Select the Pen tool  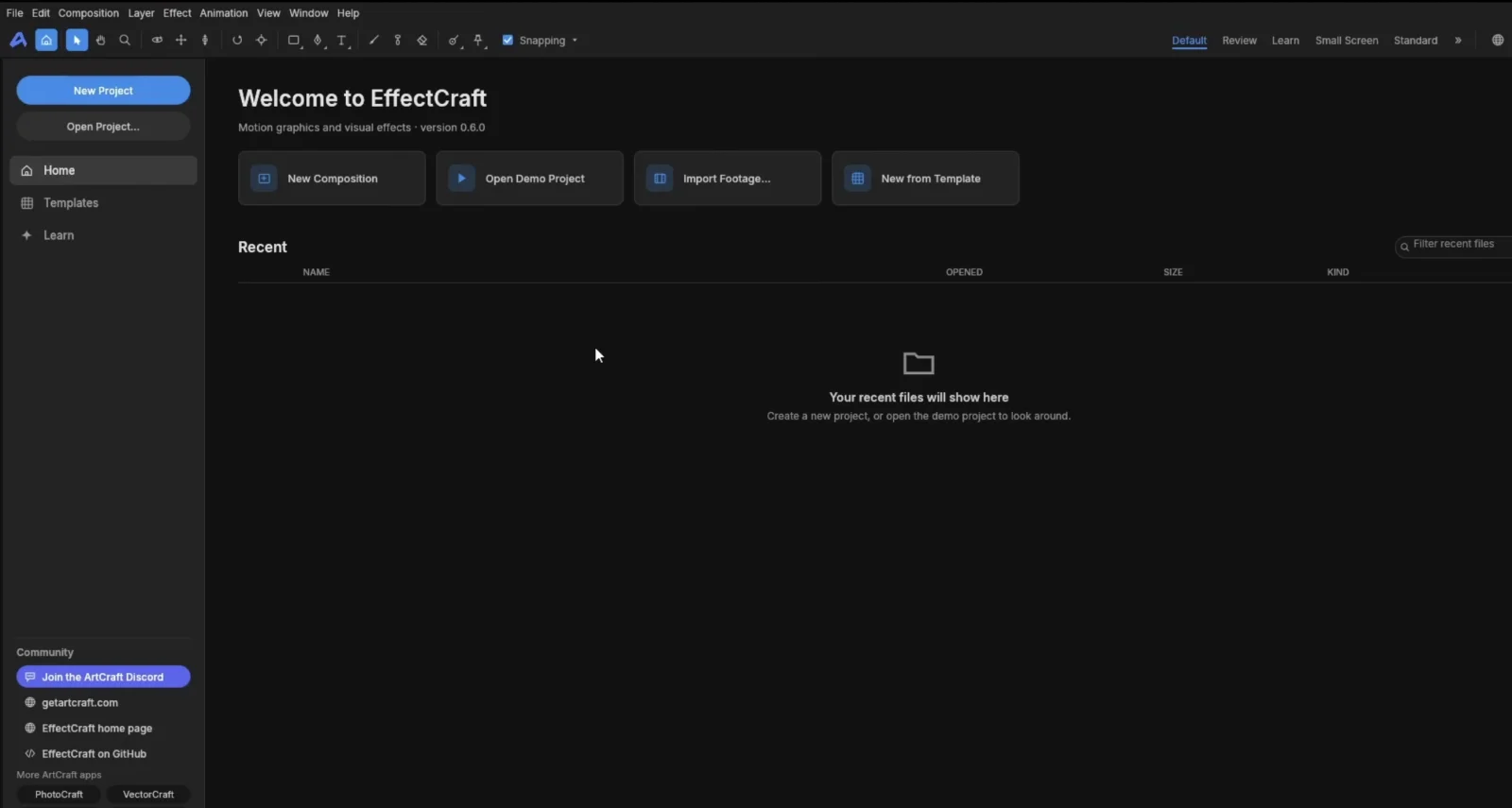pyautogui.click(x=318, y=40)
